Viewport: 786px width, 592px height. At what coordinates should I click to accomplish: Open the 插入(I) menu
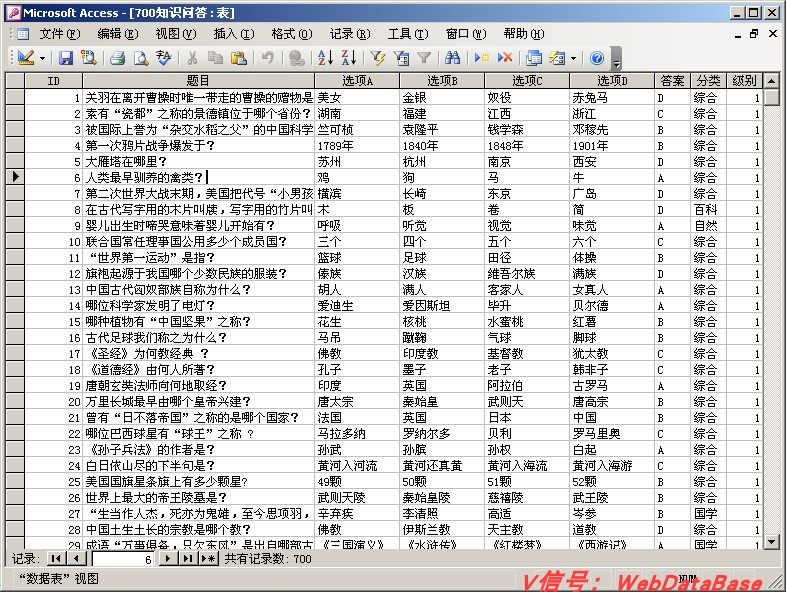[234, 34]
